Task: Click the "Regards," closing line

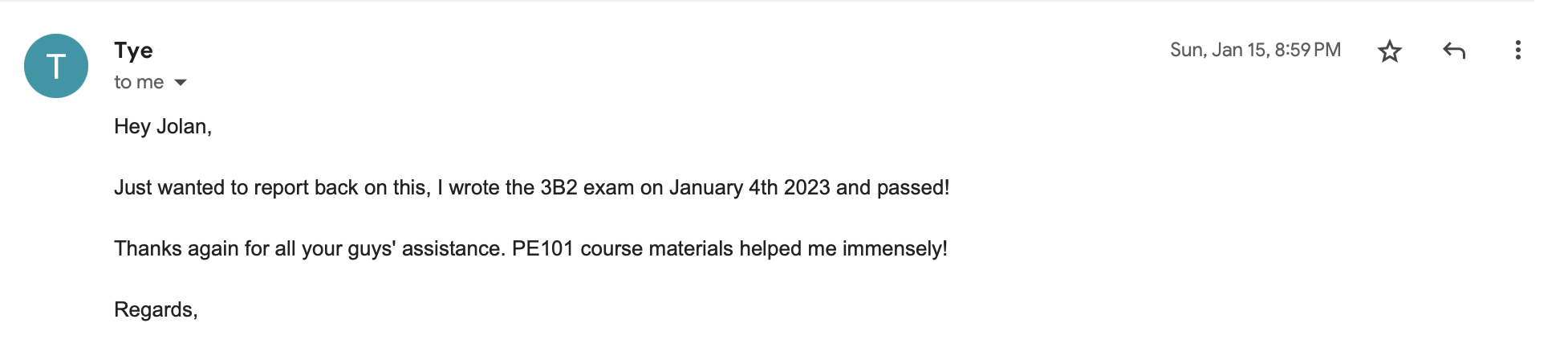Action: [156, 310]
